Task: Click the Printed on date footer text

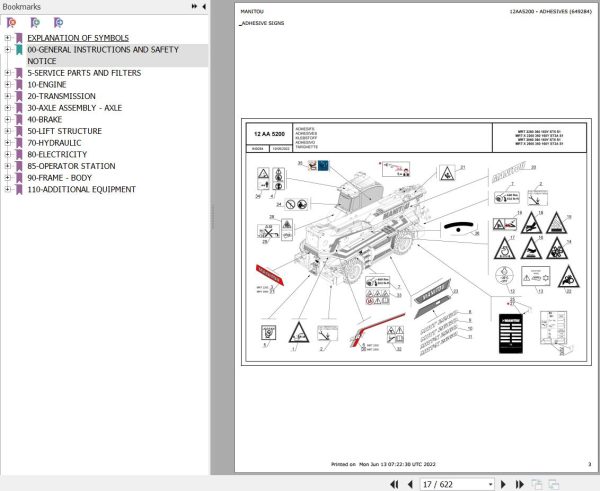Action: [383, 464]
